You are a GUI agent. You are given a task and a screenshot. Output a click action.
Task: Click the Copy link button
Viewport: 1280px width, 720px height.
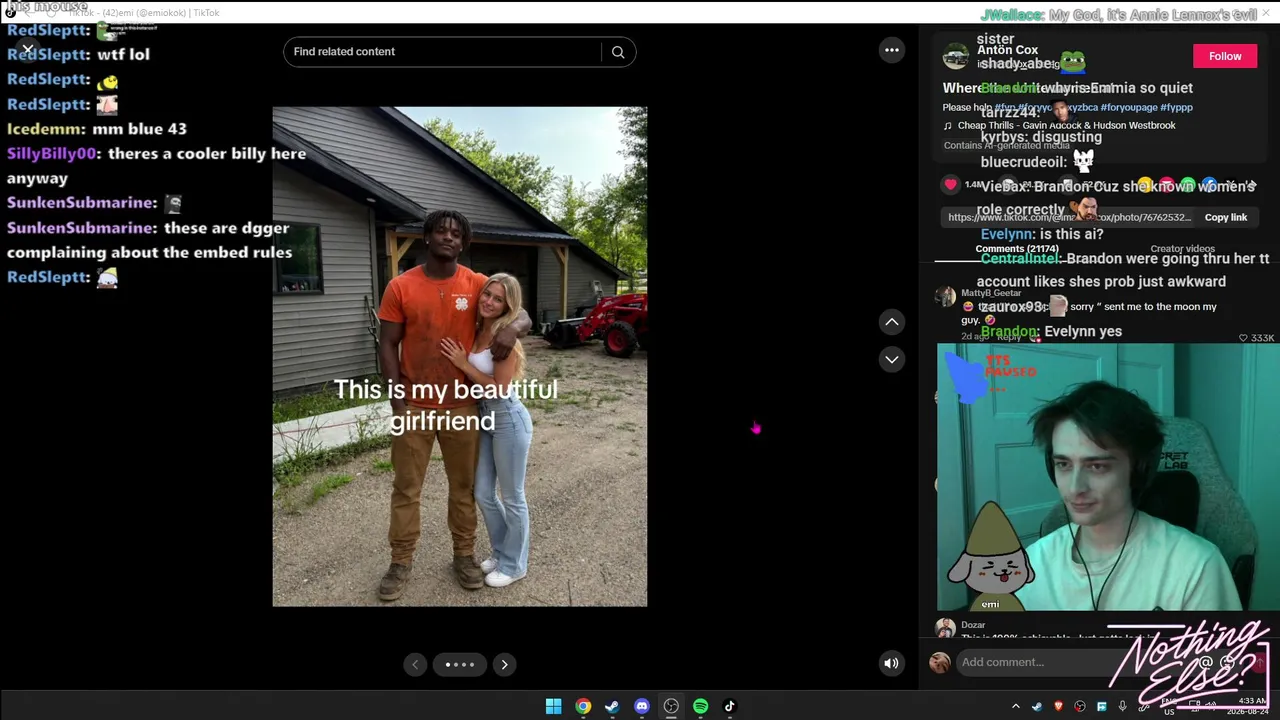[x=1226, y=217]
